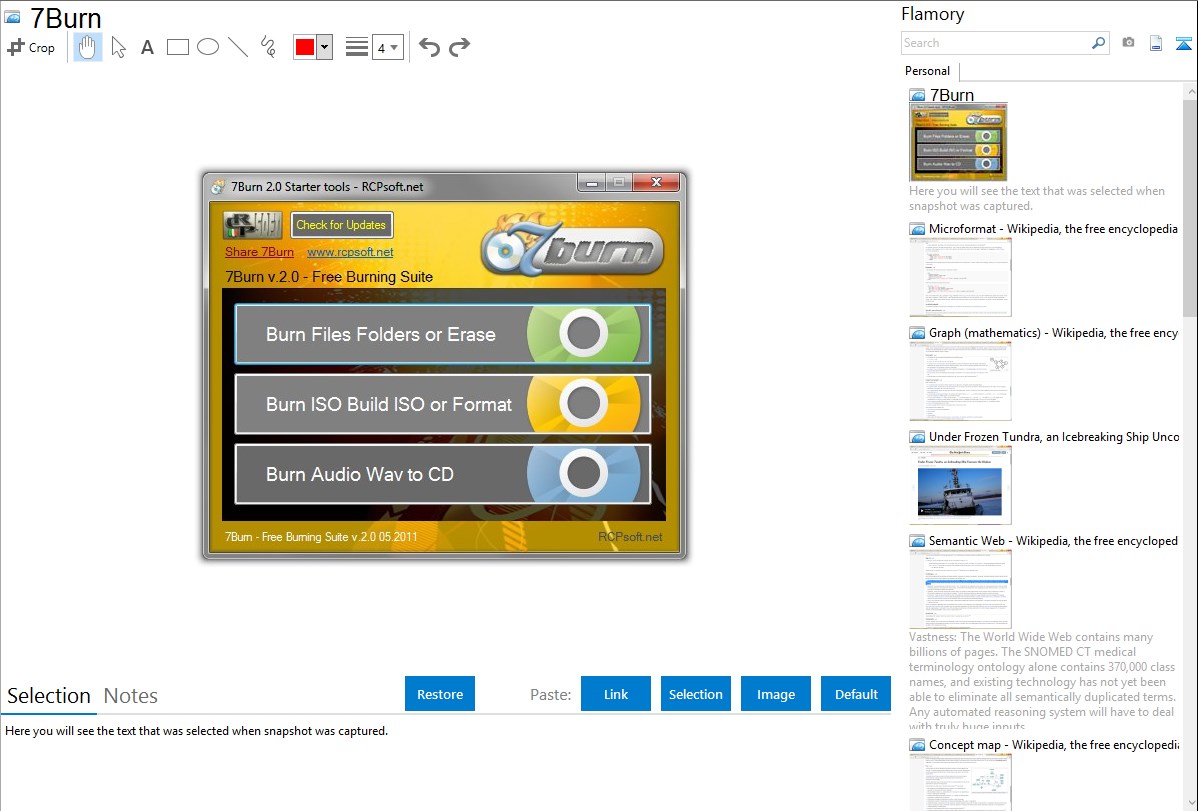Screen dimensions: 1198x811
Task: Click the Restore button
Action: pyautogui.click(x=440, y=694)
